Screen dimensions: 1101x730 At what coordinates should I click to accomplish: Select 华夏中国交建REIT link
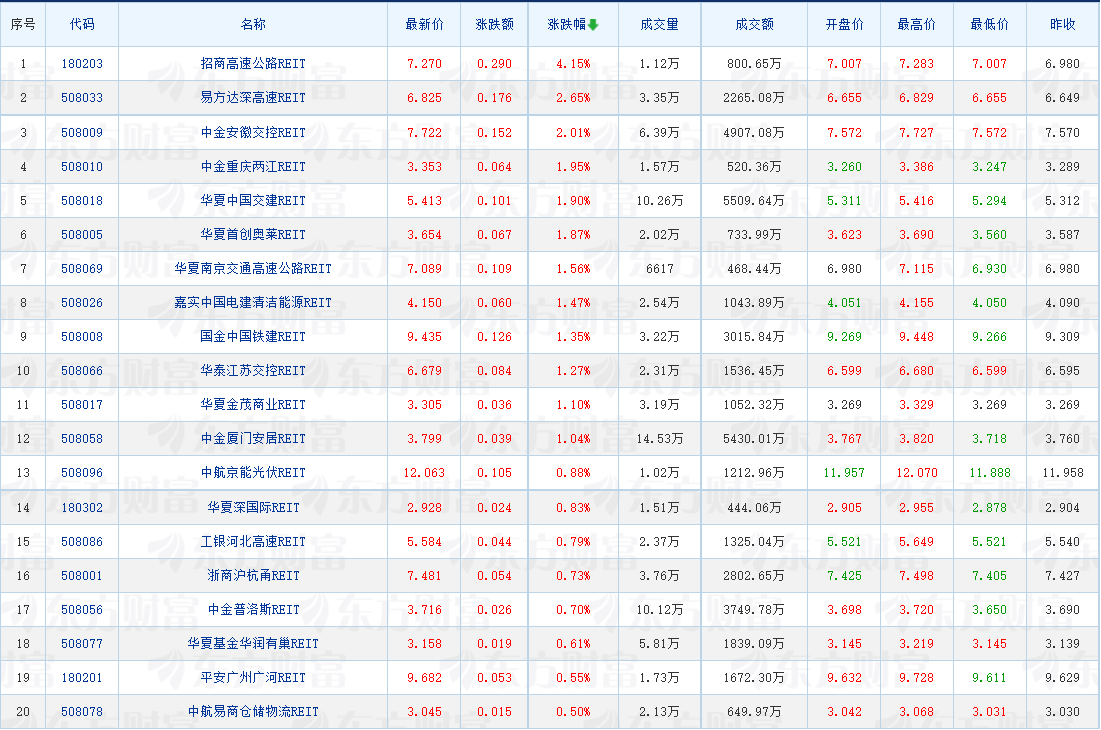click(253, 200)
